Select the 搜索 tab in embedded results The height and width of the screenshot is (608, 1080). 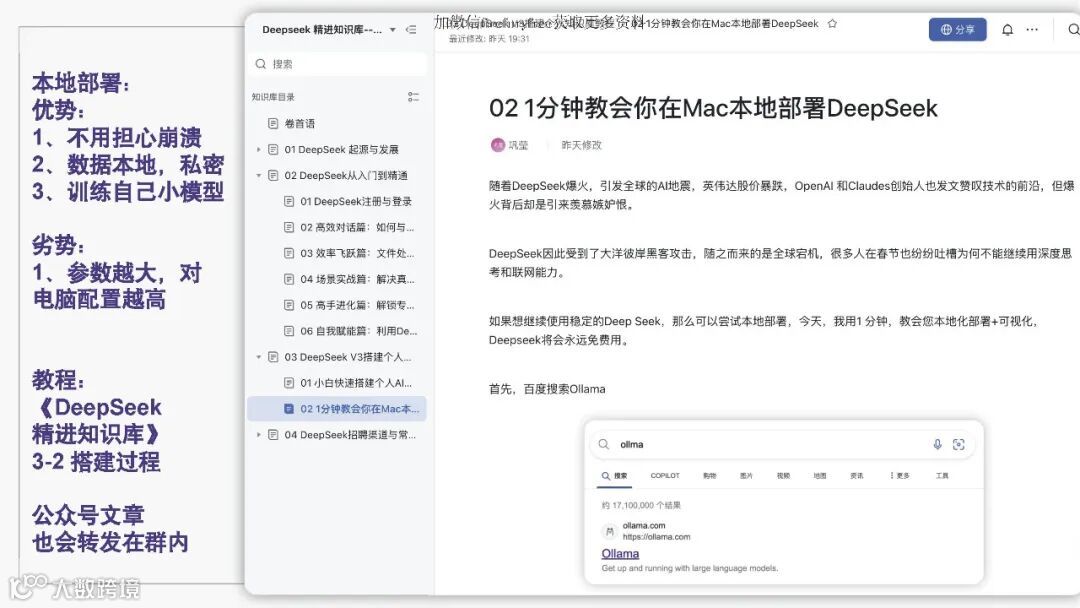[x=614, y=476]
